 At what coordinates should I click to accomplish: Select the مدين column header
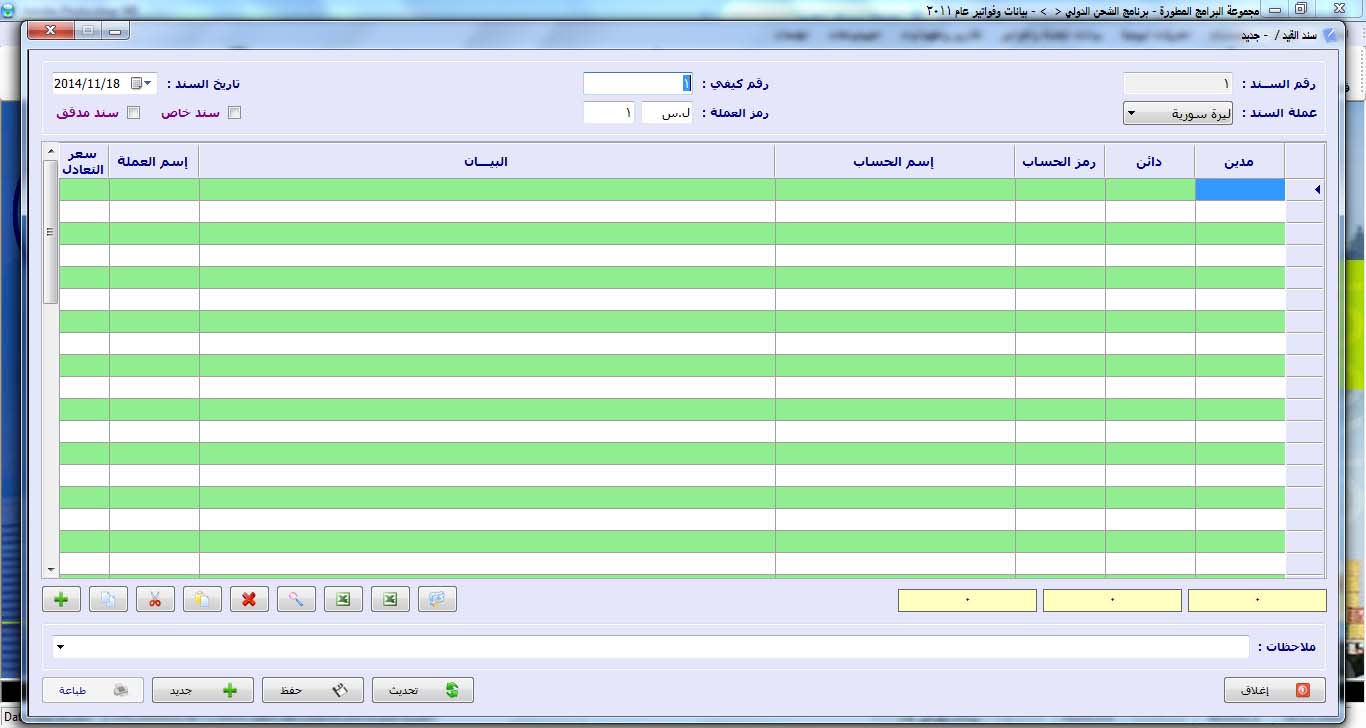click(x=1240, y=161)
